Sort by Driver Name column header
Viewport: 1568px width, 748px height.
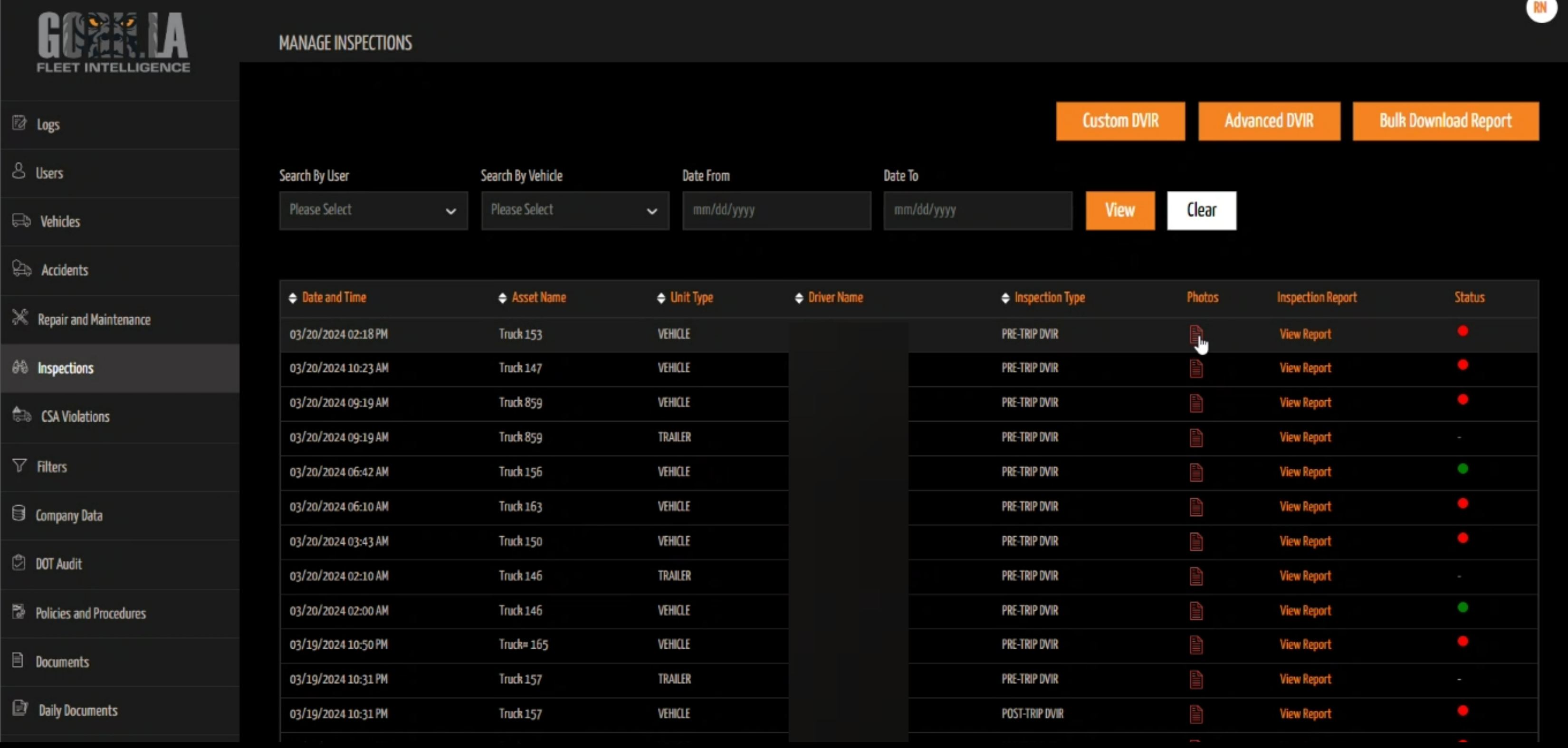[x=799, y=298]
